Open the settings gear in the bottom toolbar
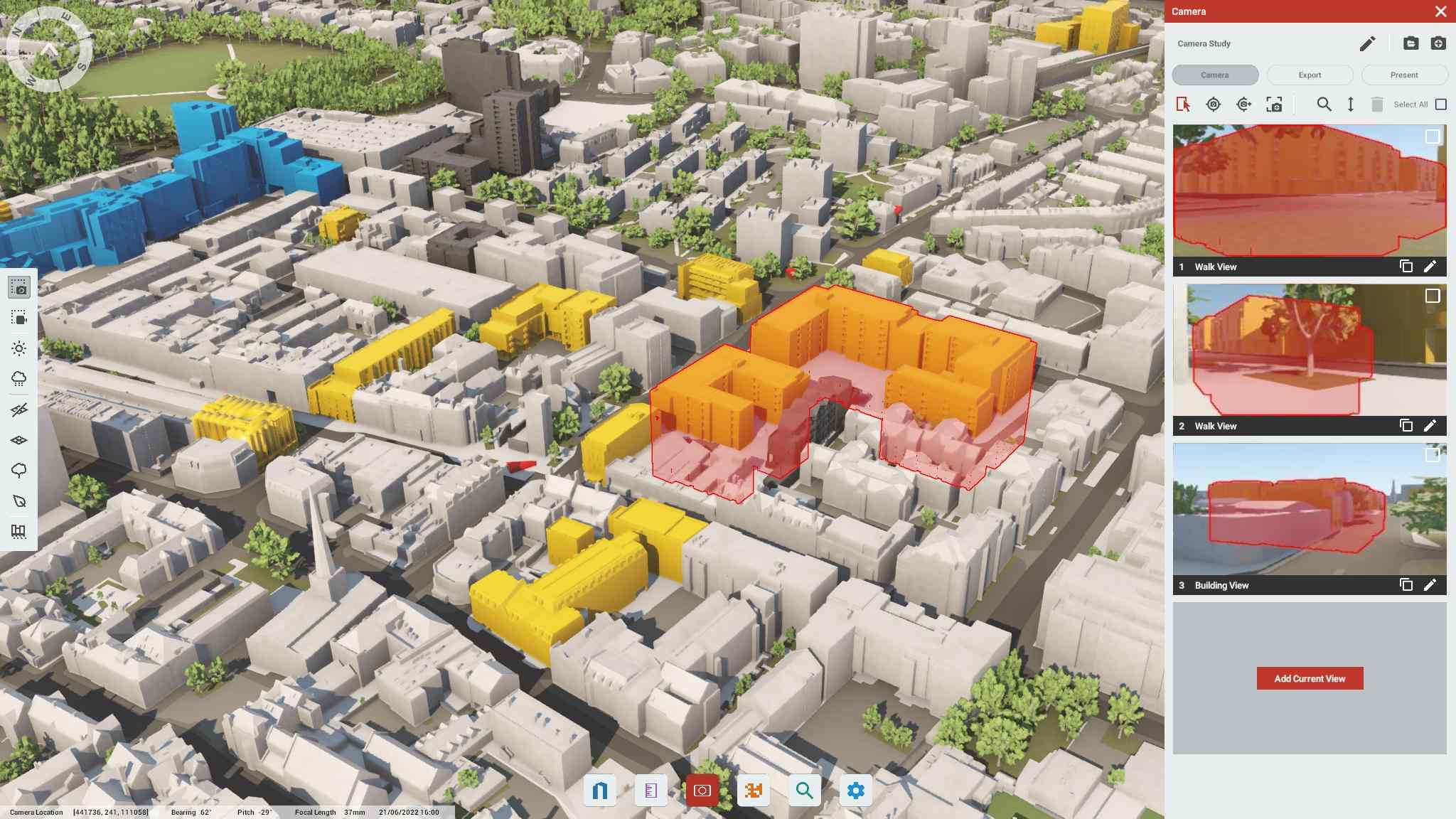Viewport: 1456px width, 819px height. [857, 789]
